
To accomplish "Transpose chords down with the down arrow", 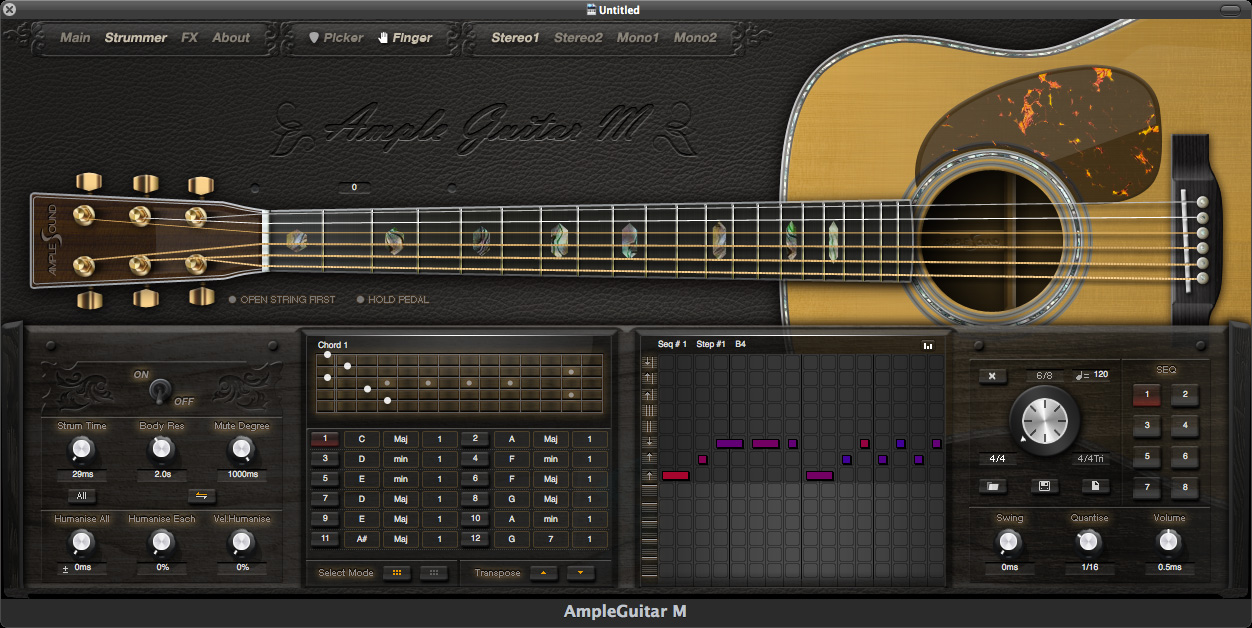I will [x=580, y=573].
